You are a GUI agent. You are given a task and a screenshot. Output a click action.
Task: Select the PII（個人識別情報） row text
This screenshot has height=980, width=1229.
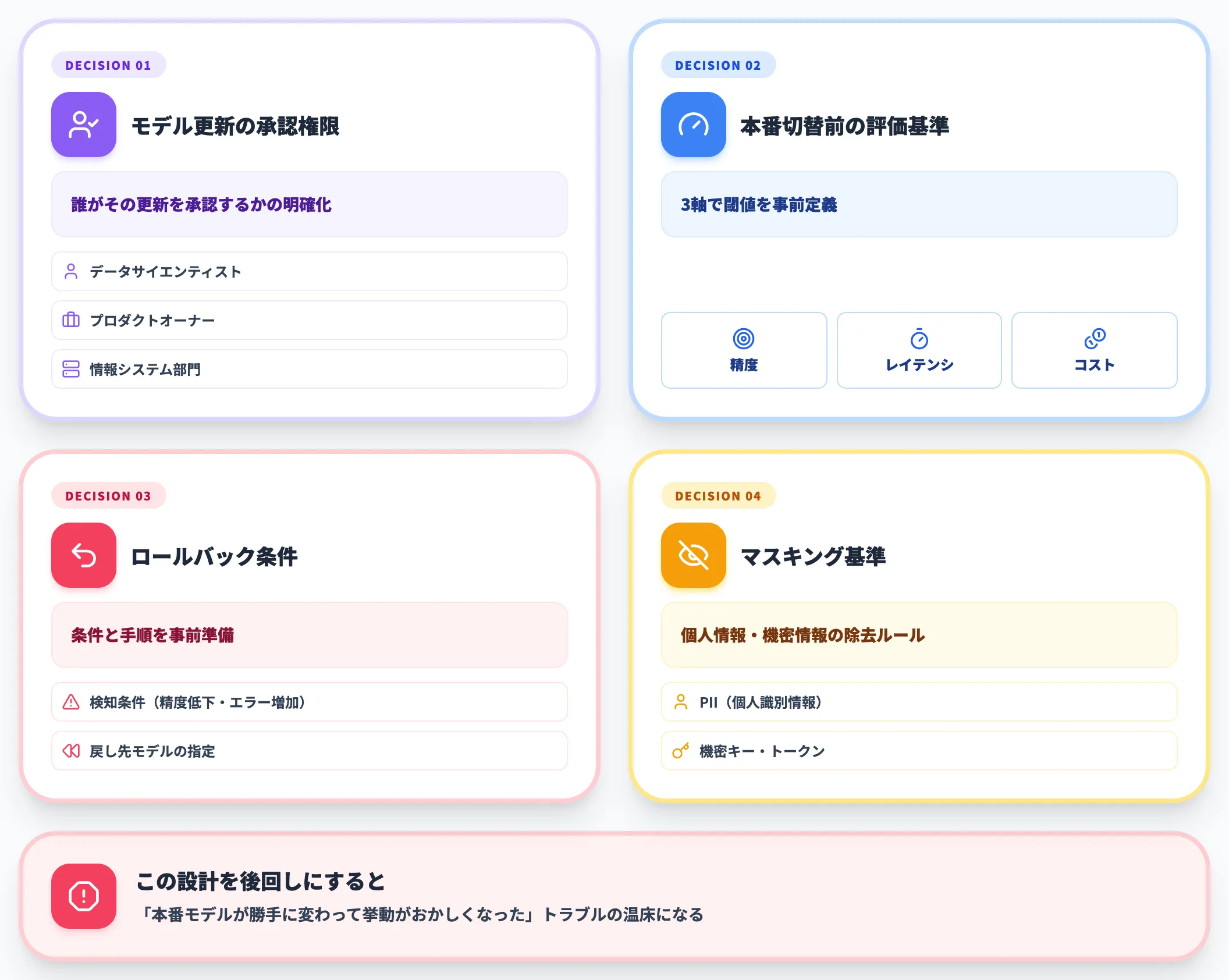761,702
